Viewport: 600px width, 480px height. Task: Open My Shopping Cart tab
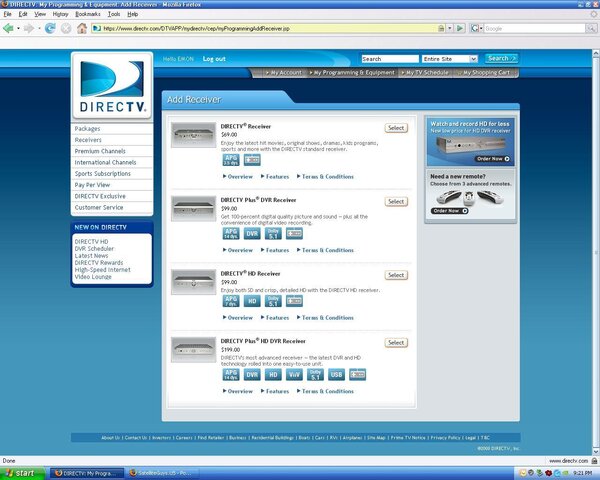(484, 72)
